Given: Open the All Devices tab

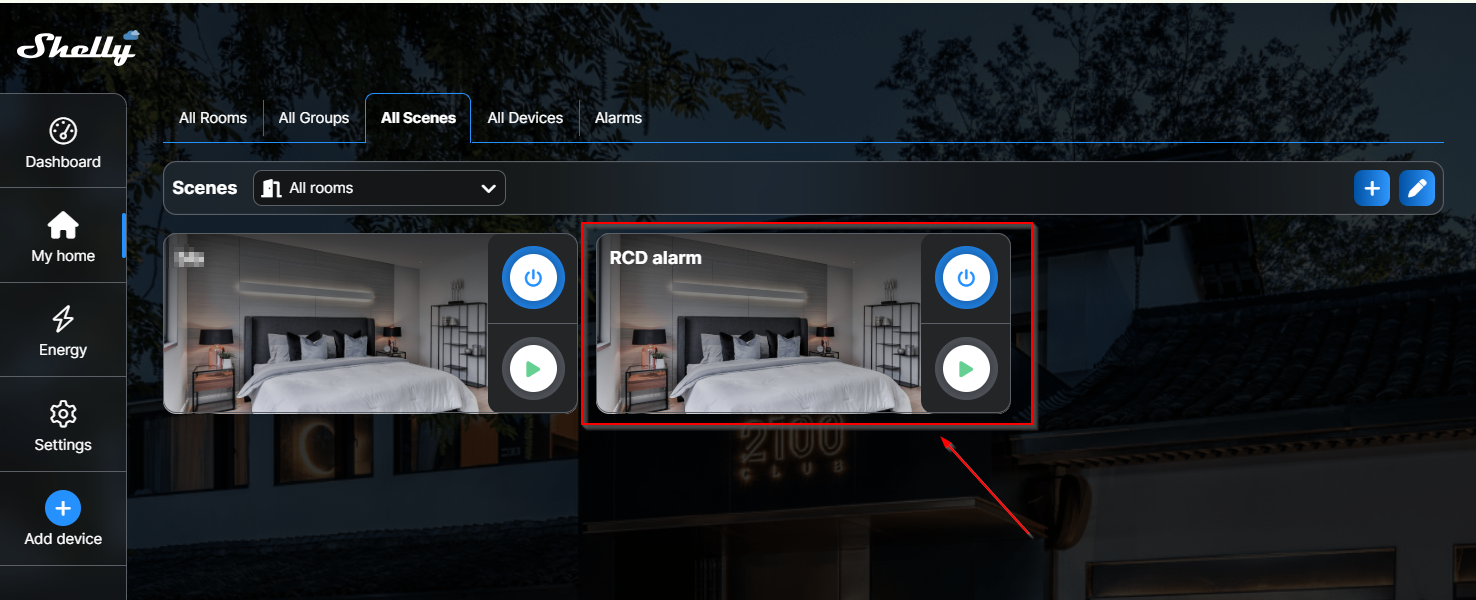Looking at the screenshot, I should 525,118.
